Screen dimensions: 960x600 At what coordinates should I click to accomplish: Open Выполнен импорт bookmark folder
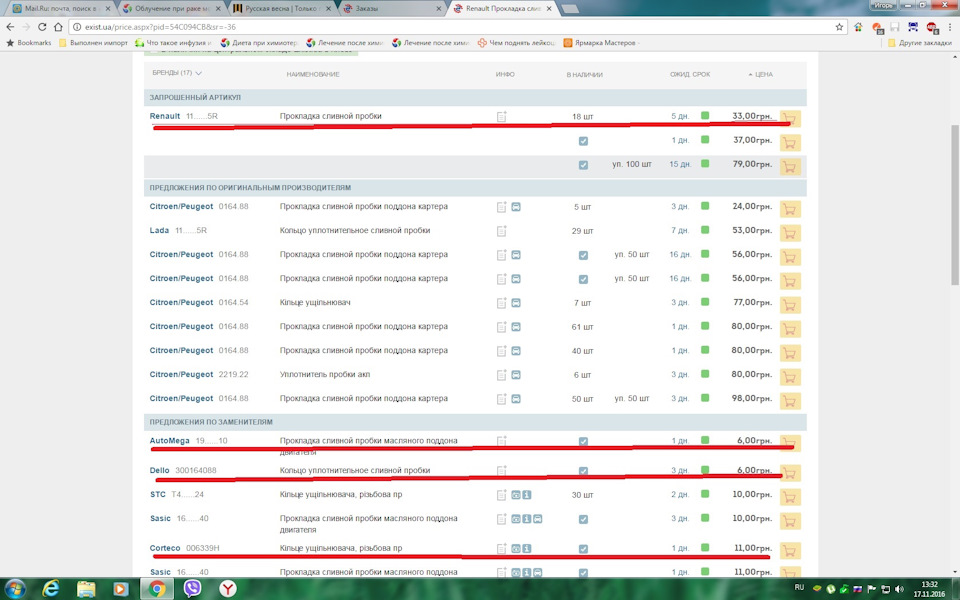[93, 43]
